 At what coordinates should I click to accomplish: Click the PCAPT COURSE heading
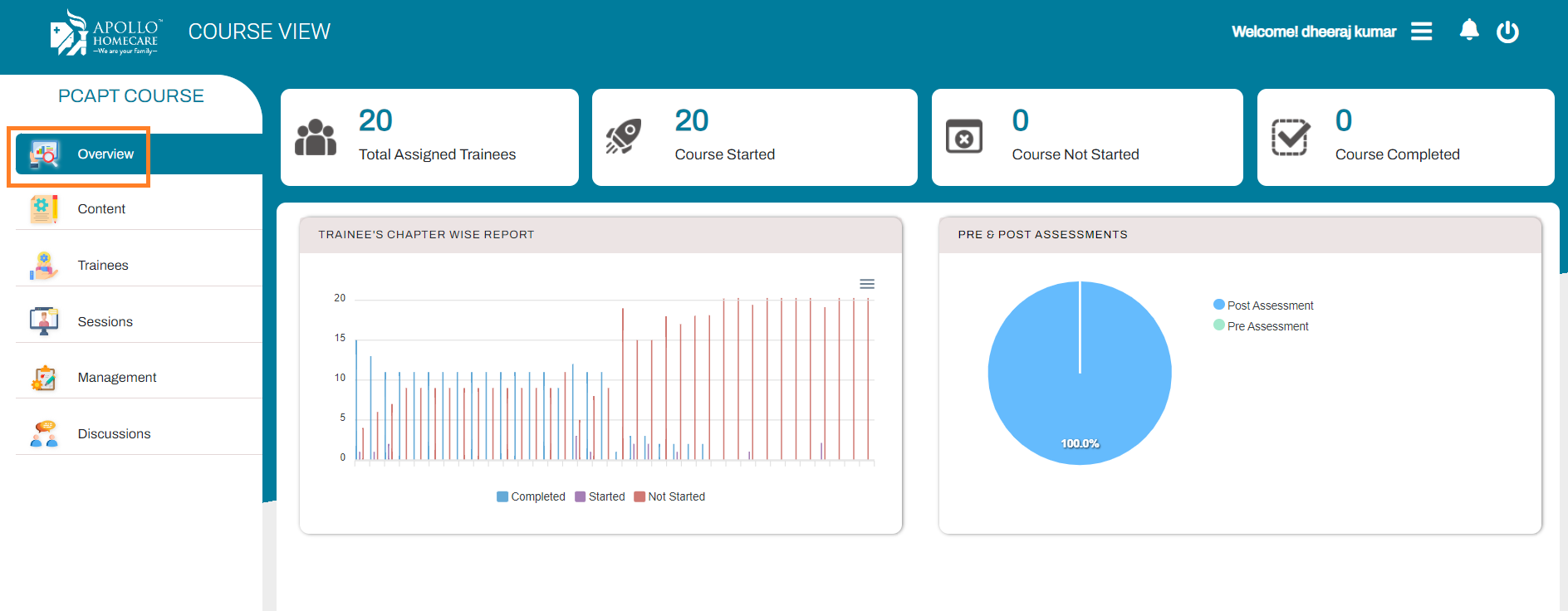[130, 96]
